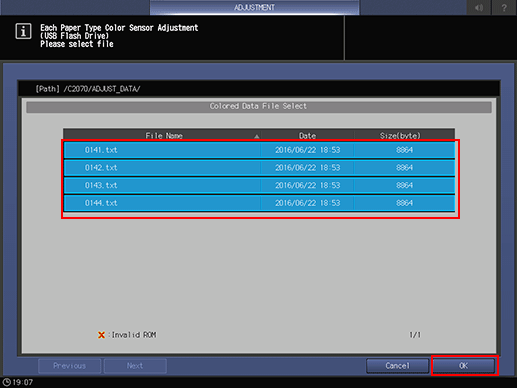Viewport: 517px width, 388px height.
Task: Select the ADJUSTMENT tab
Action: (x=254, y=7)
